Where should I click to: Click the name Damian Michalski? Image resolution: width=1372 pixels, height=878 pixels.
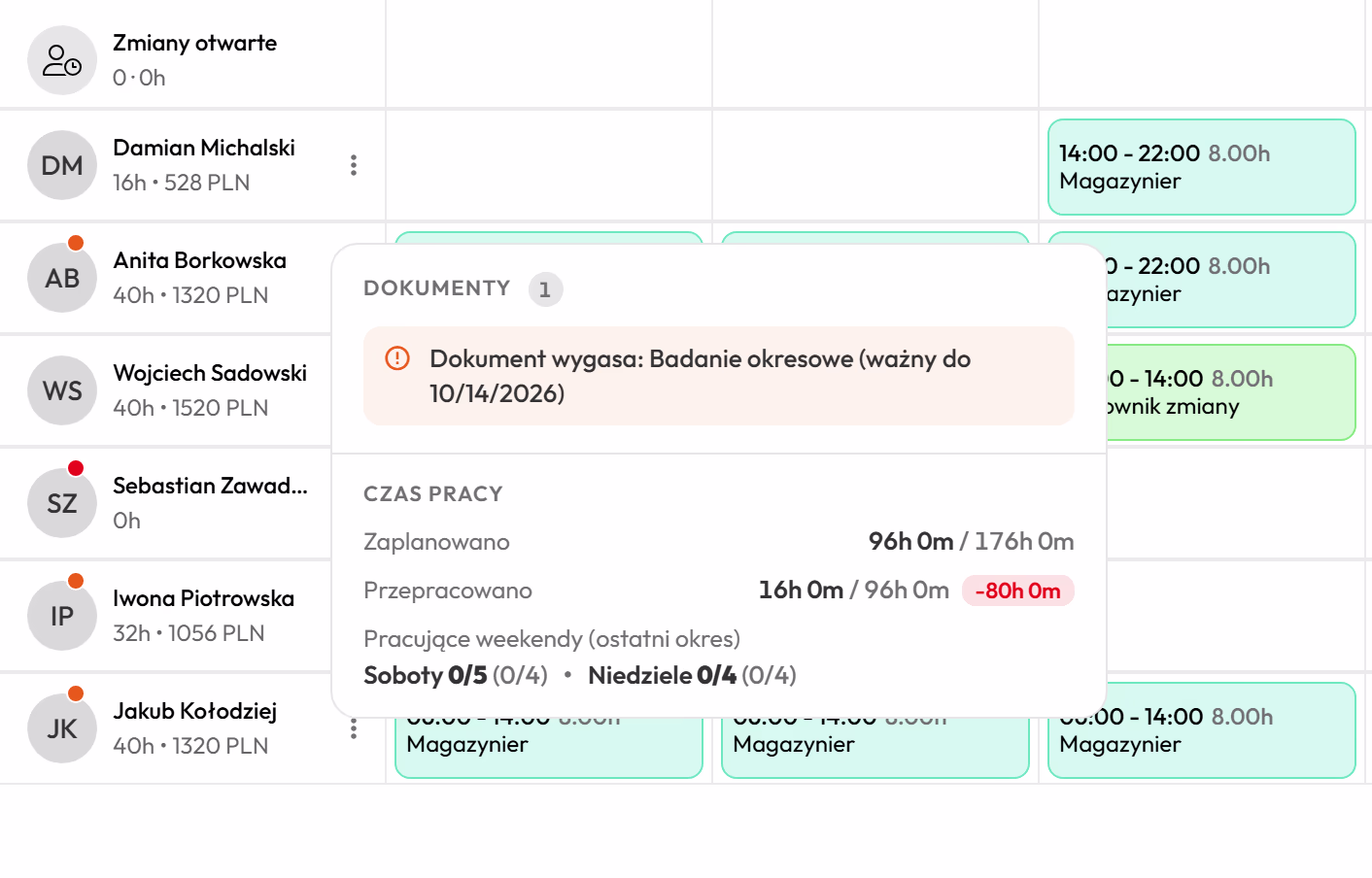[x=204, y=148]
